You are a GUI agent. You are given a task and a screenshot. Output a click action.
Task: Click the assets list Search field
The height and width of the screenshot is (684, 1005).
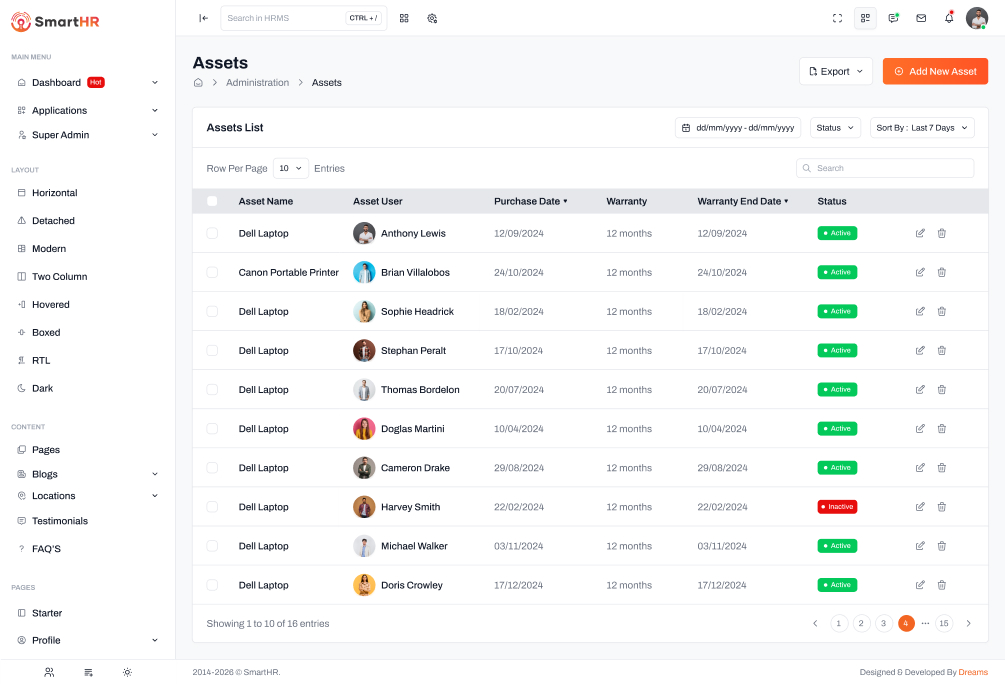pyautogui.click(x=885, y=168)
